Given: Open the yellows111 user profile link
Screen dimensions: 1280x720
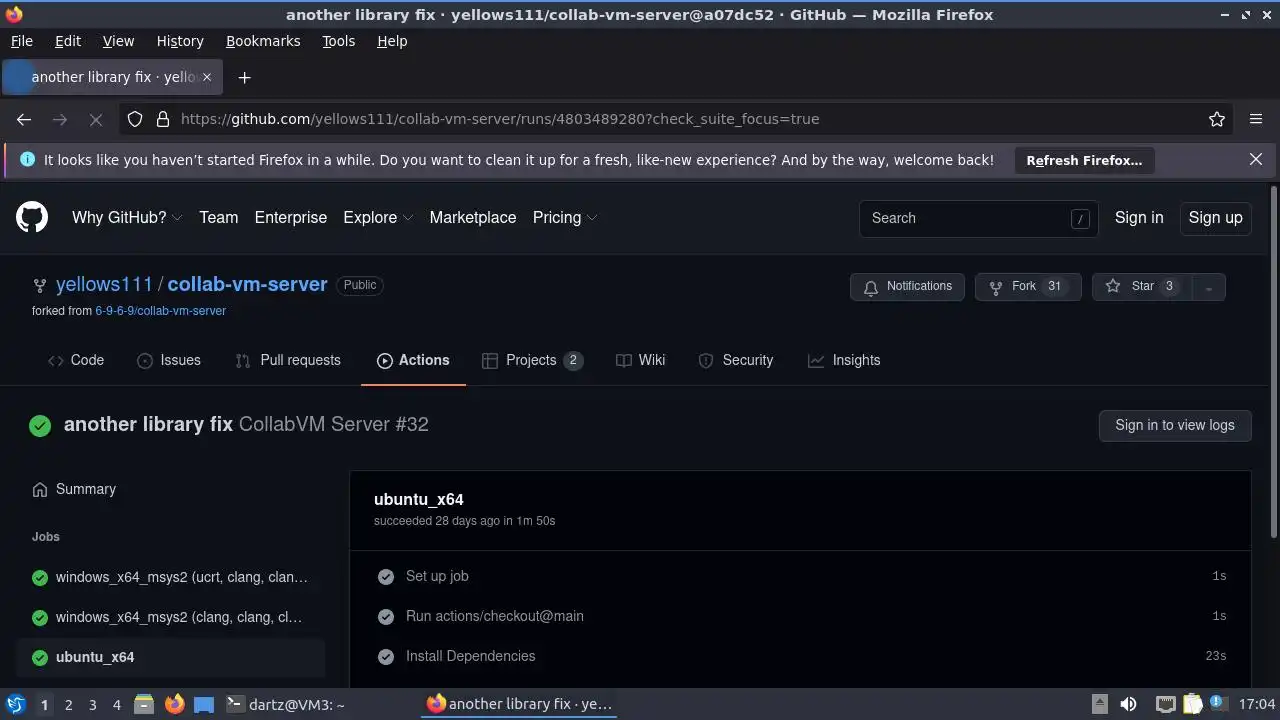Looking at the screenshot, I should [104, 284].
